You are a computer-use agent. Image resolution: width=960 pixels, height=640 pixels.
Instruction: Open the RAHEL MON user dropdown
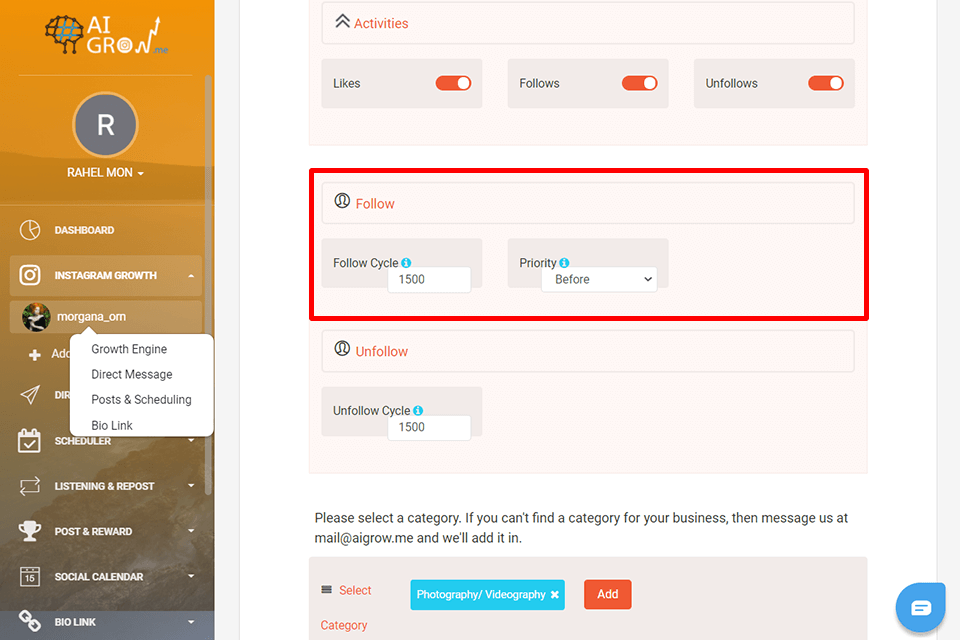[105, 173]
